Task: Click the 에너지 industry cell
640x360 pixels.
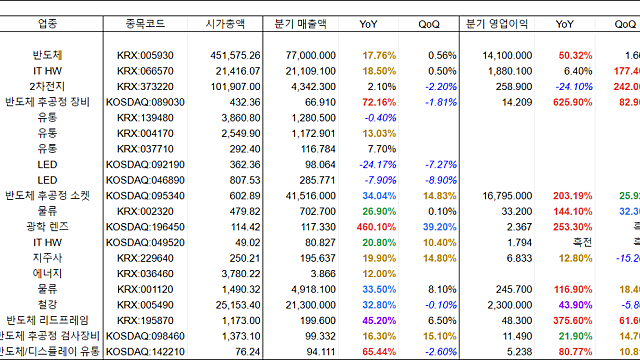Action: 47,274
